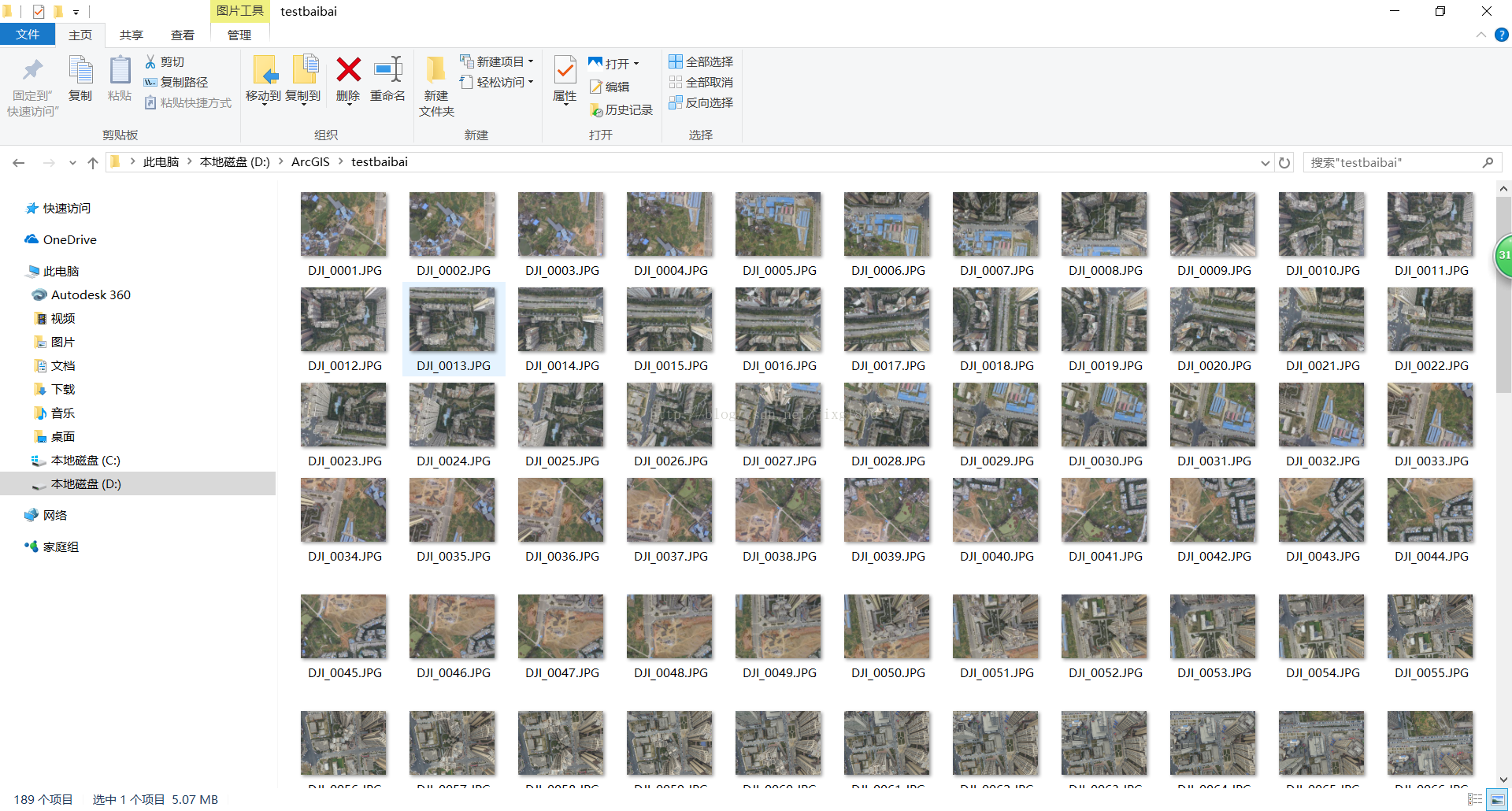View file 历史记录 history
1512x811 pixels.
click(x=621, y=110)
